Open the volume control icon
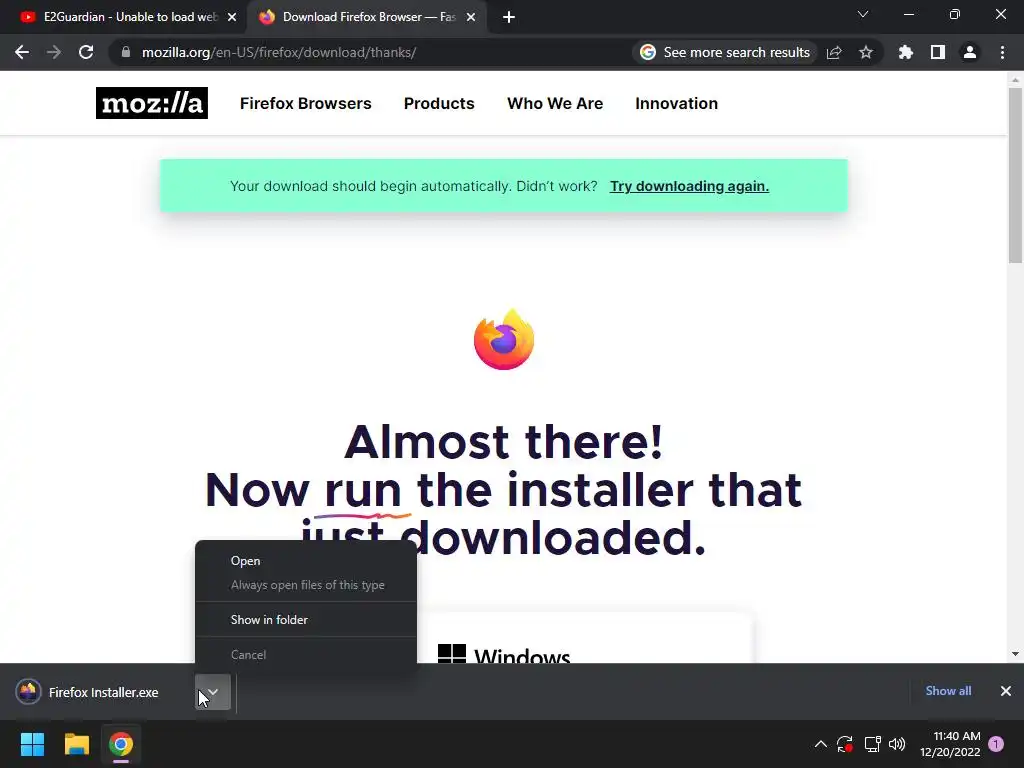Image resolution: width=1024 pixels, height=768 pixels. click(897, 744)
